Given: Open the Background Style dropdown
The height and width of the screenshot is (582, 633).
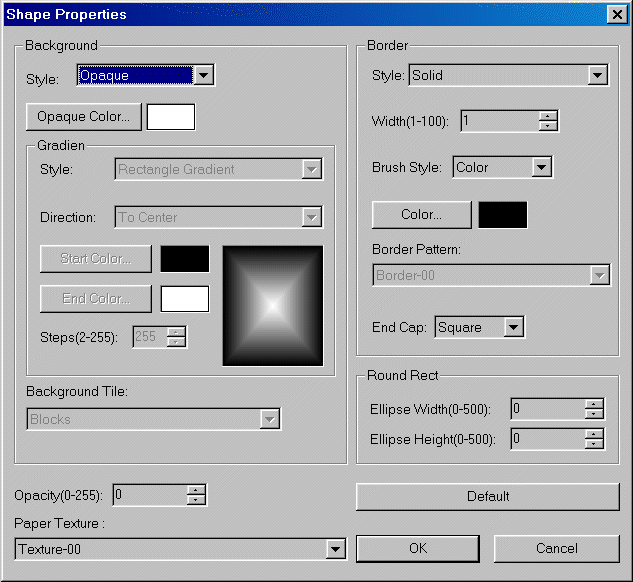Looking at the screenshot, I should 203,75.
